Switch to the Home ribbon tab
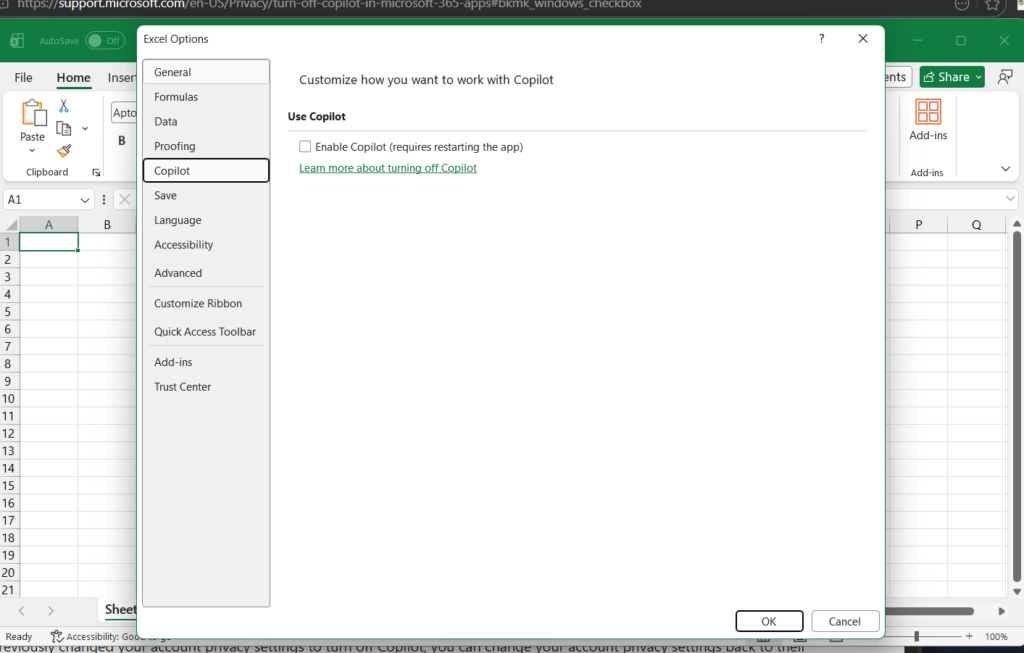 pyautogui.click(x=73, y=77)
